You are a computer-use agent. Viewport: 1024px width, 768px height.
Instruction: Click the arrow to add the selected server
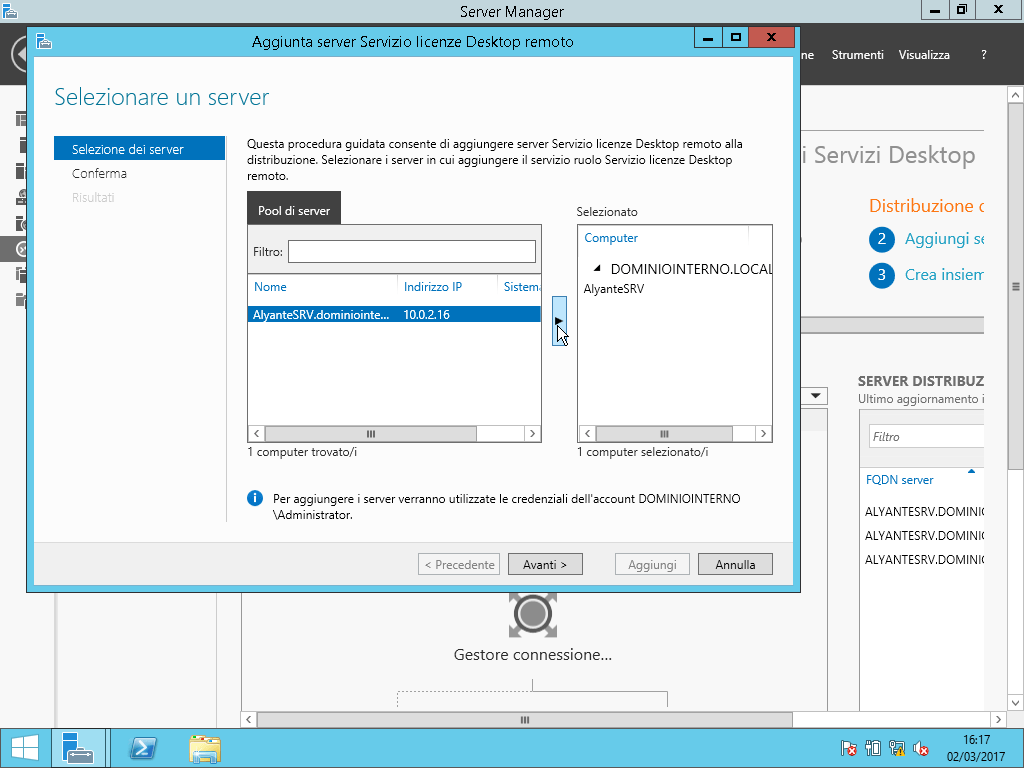point(559,321)
